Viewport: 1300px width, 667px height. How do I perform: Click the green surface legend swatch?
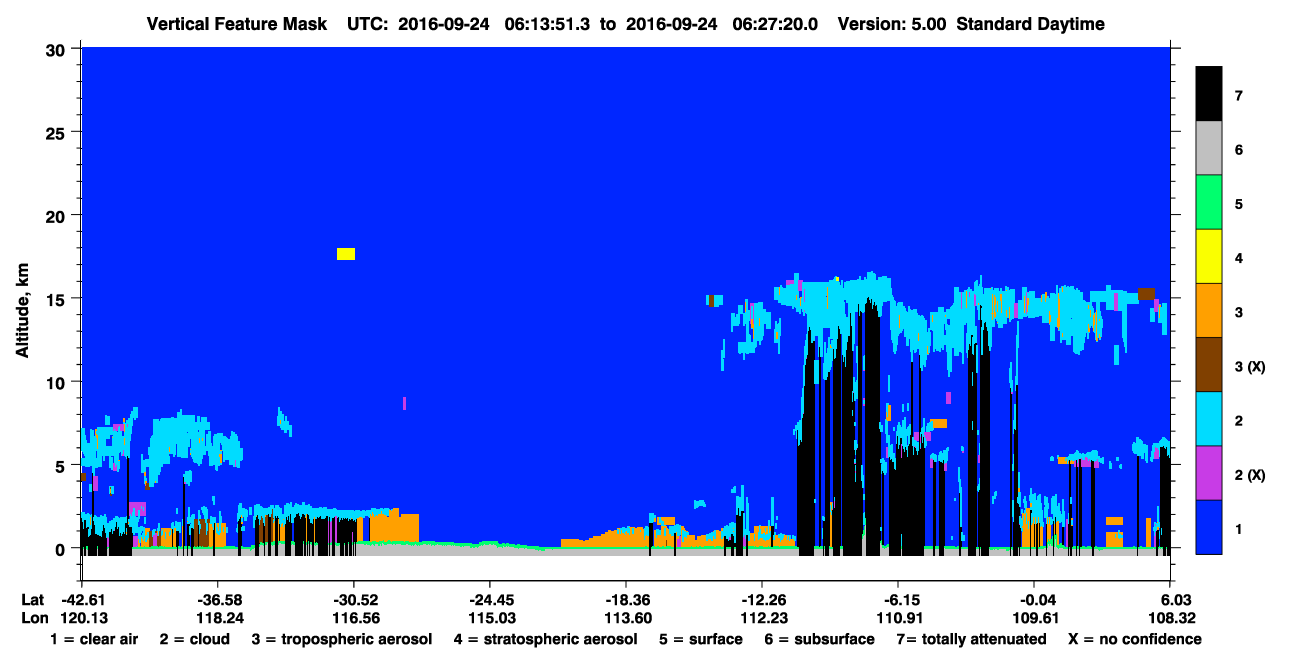[1209, 203]
